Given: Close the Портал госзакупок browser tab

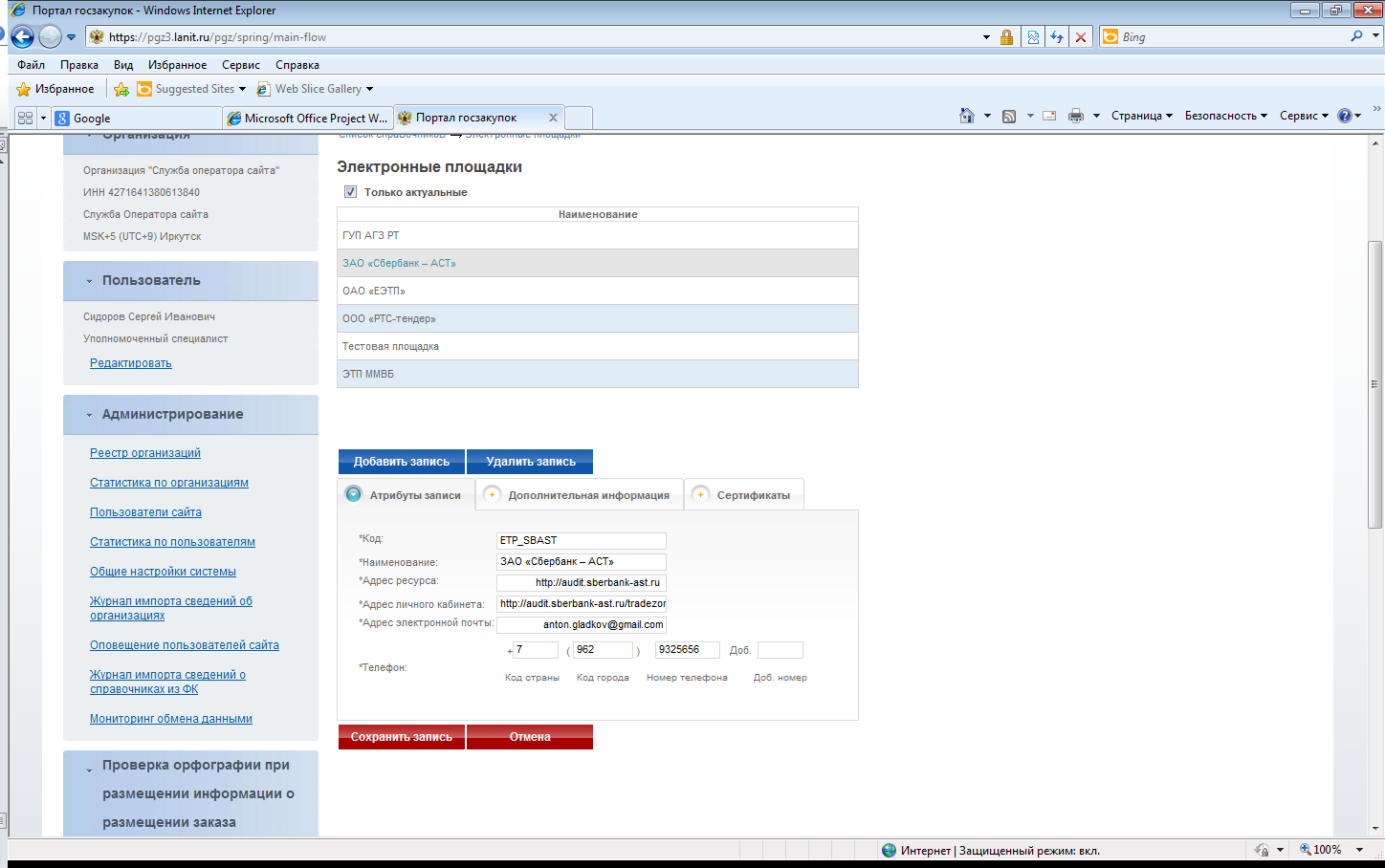Looking at the screenshot, I should coord(553,118).
